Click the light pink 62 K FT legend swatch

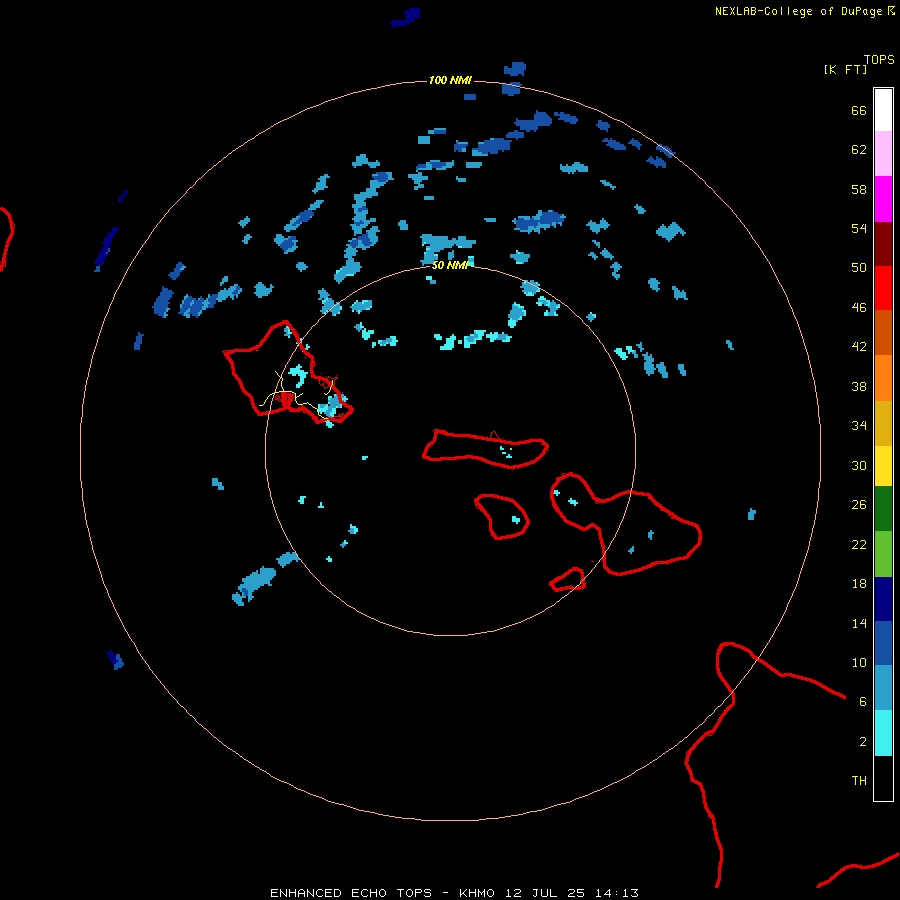tap(883, 154)
